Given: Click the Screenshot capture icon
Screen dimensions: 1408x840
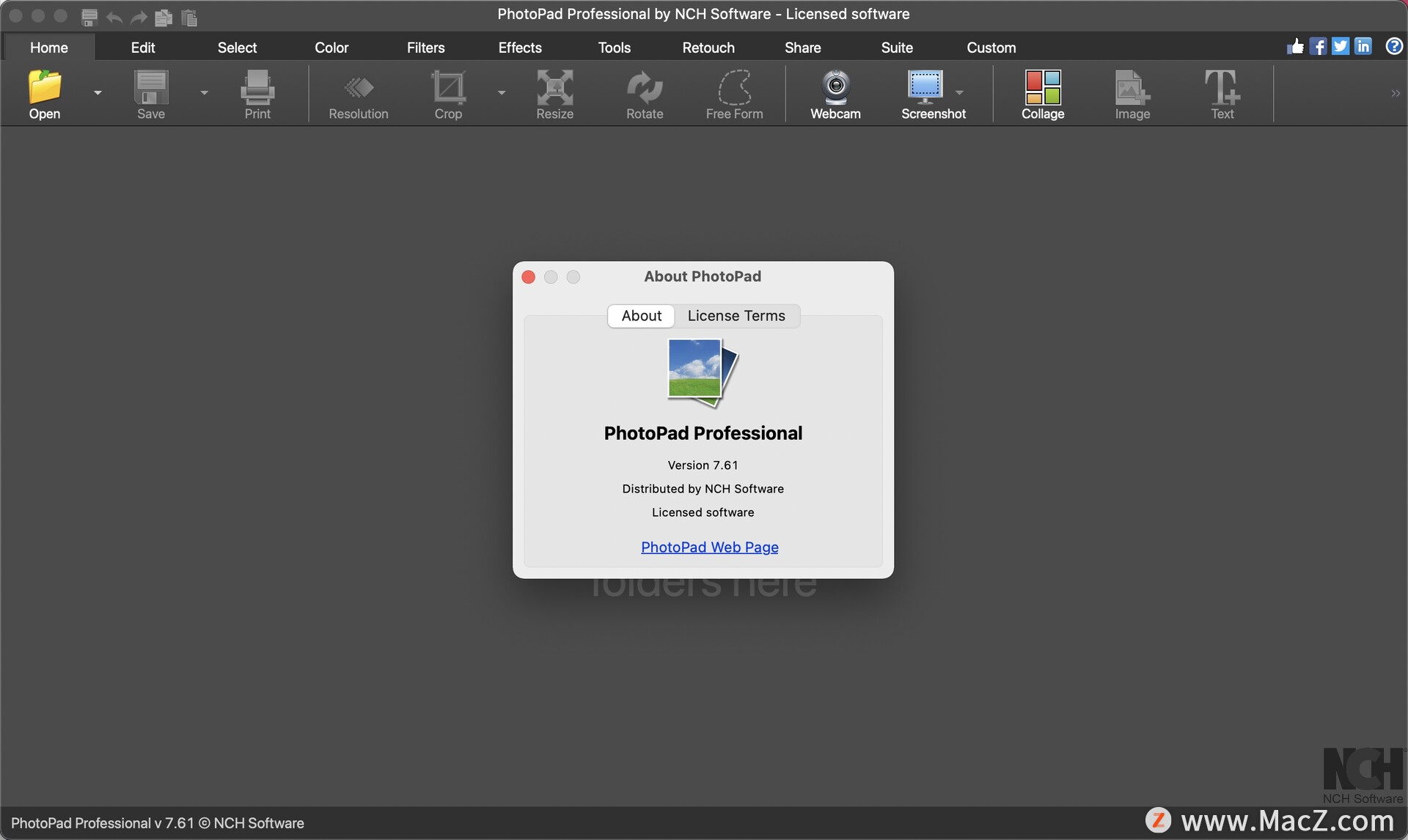Looking at the screenshot, I should [x=925, y=86].
